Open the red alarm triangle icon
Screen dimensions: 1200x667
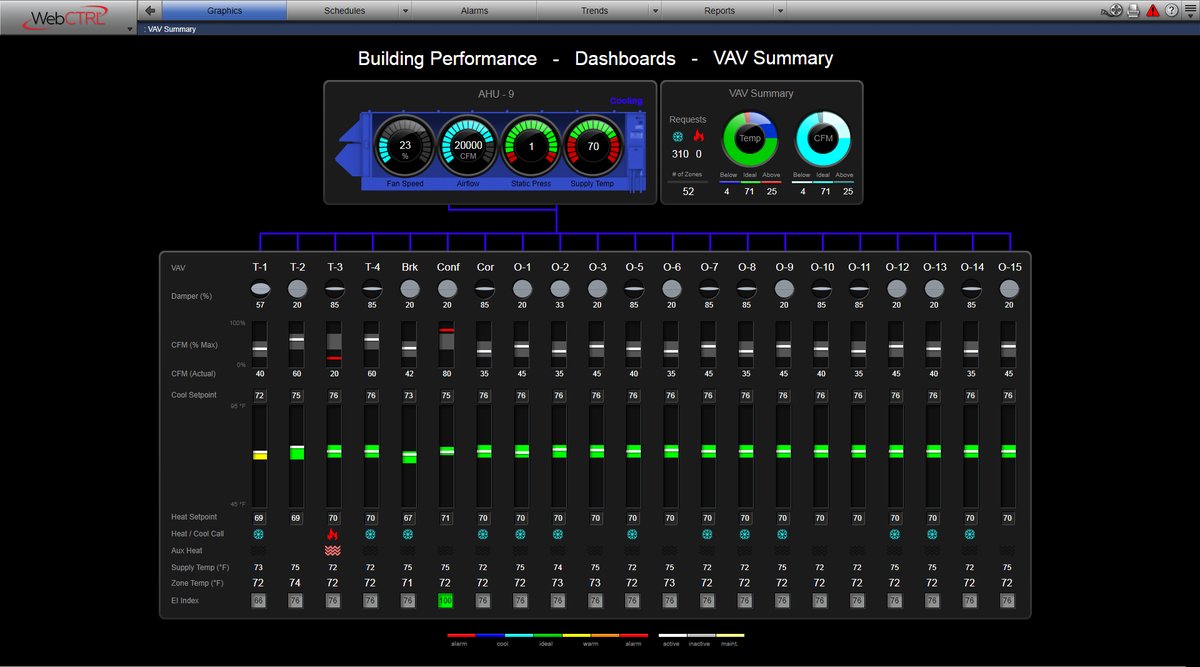pyautogui.click(x=1153, y=11)
